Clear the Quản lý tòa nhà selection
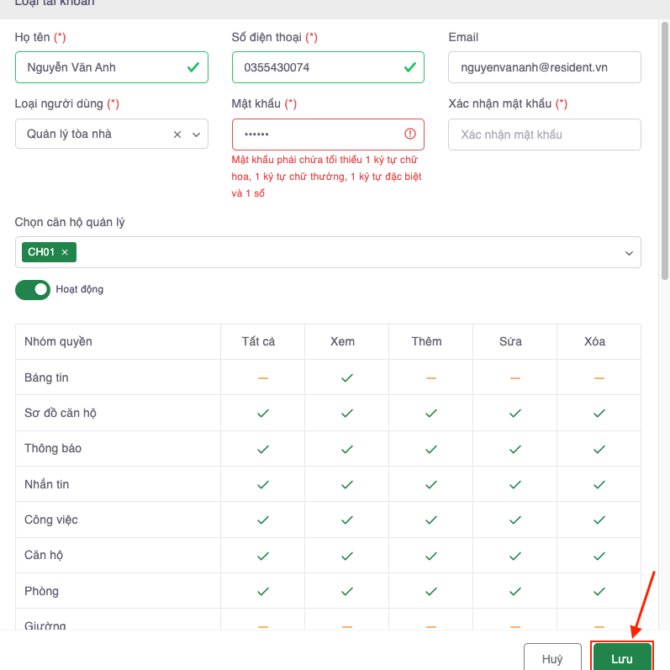 pyautogui.click(x=177, y=134)
